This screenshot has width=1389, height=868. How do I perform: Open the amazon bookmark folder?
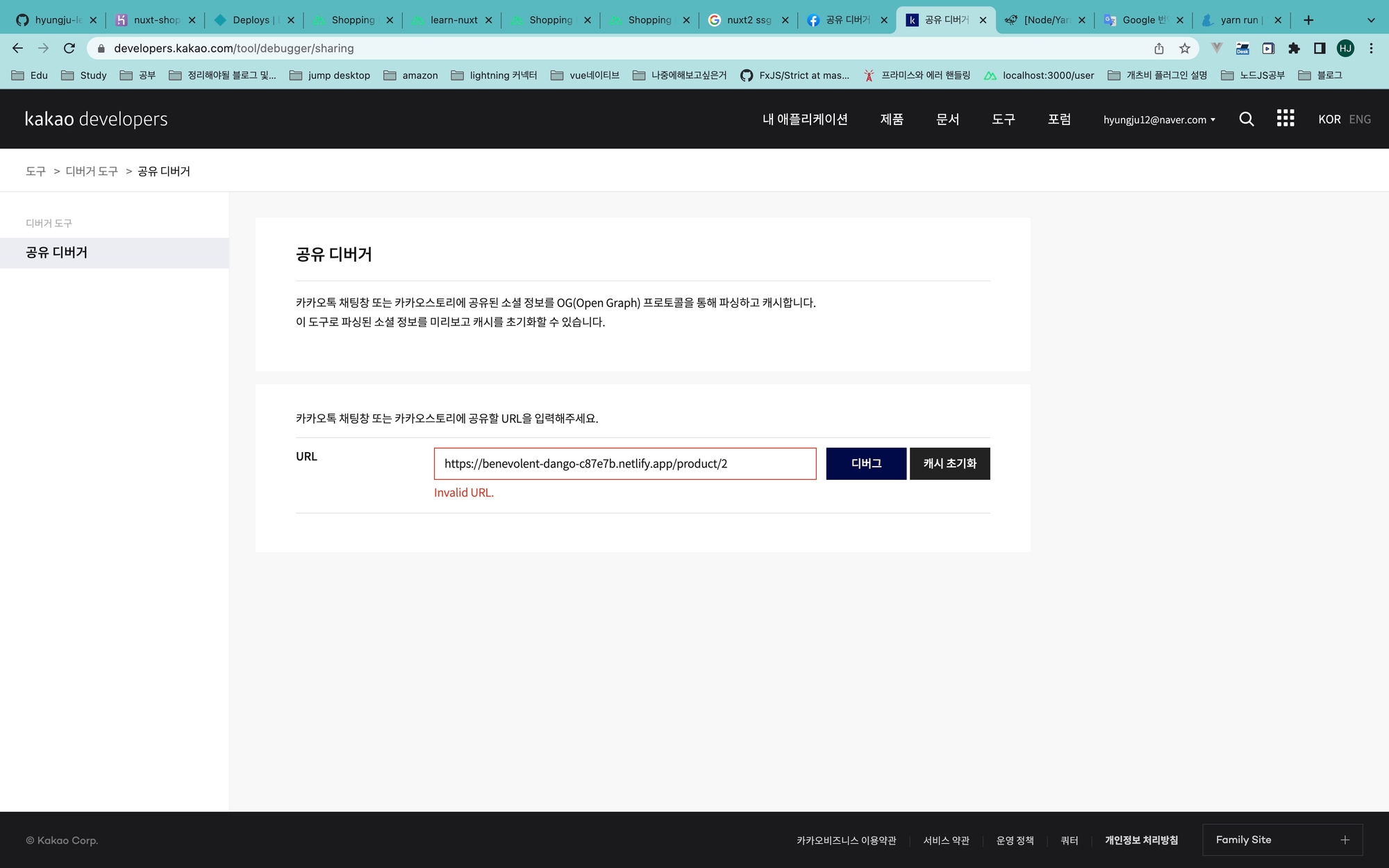[410, 75]
